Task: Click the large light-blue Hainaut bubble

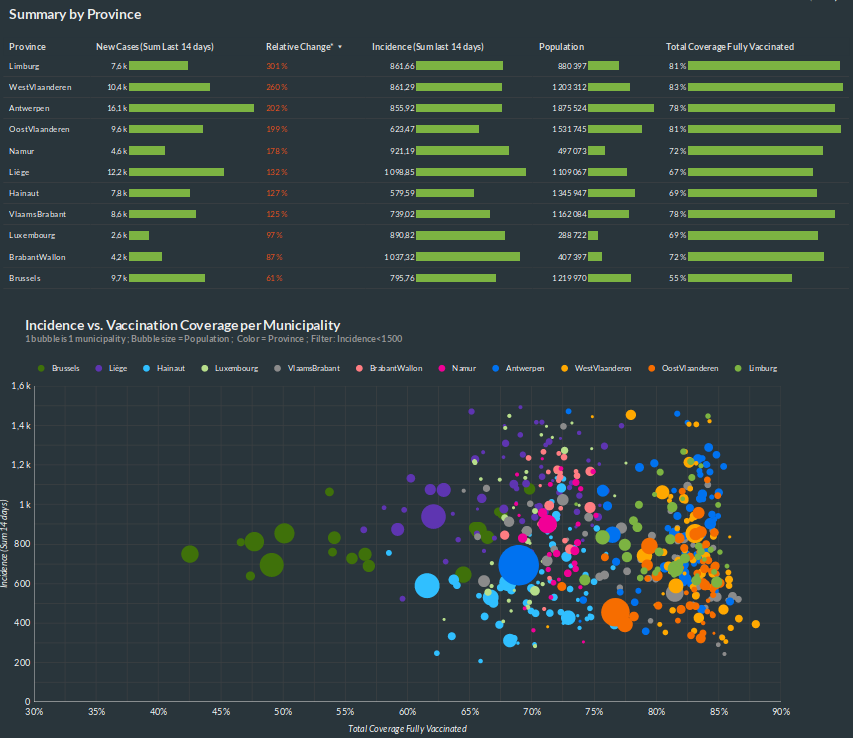Action: coord(427,585)
